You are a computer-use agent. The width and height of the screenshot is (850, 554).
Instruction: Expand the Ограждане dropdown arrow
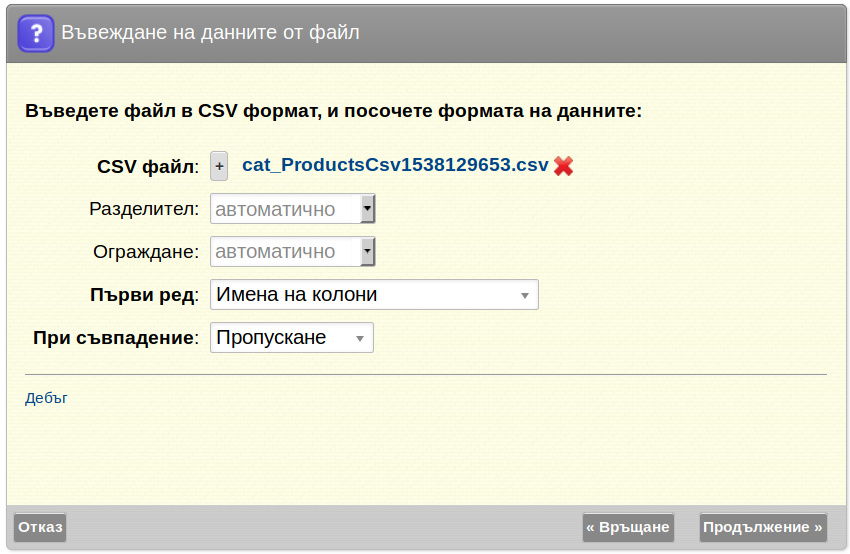[x=368, y=252]
